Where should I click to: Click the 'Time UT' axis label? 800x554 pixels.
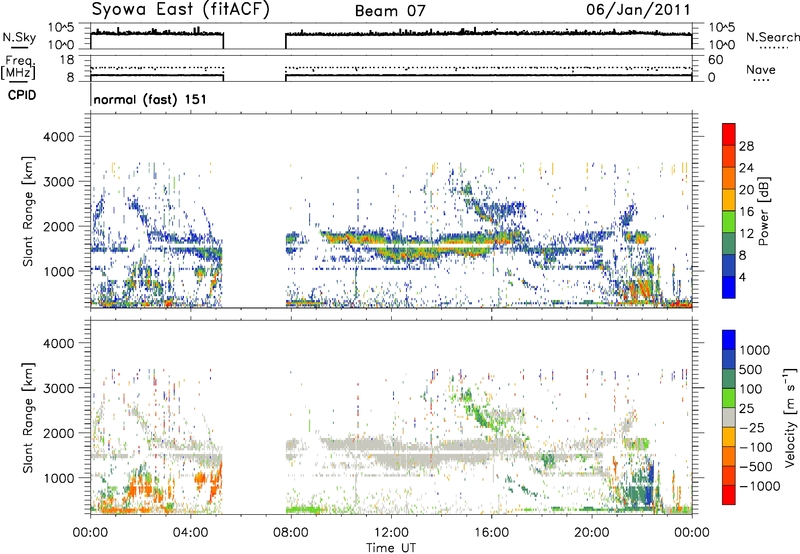click(391, 548)
